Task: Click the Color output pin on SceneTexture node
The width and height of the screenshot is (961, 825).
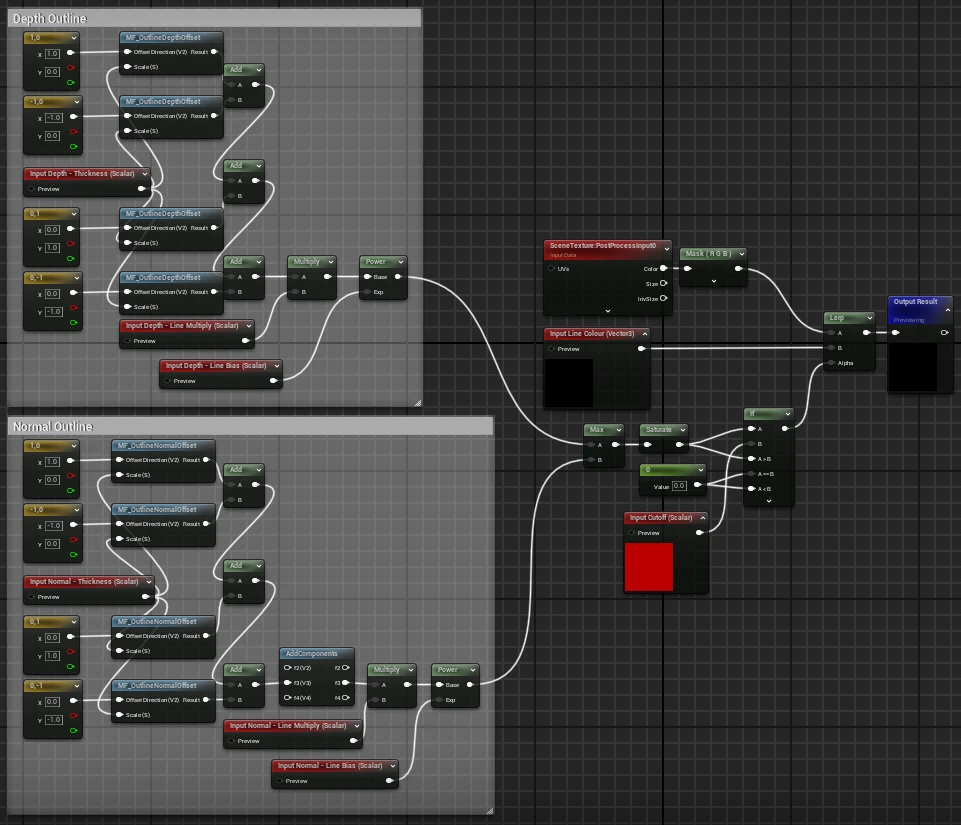Action: (x=664, y=268)
